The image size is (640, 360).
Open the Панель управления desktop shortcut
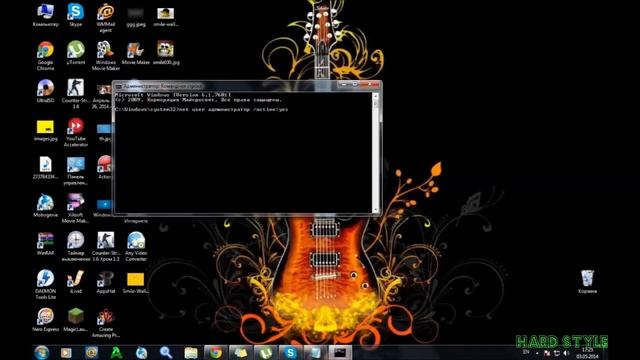[x=76, y=171]
